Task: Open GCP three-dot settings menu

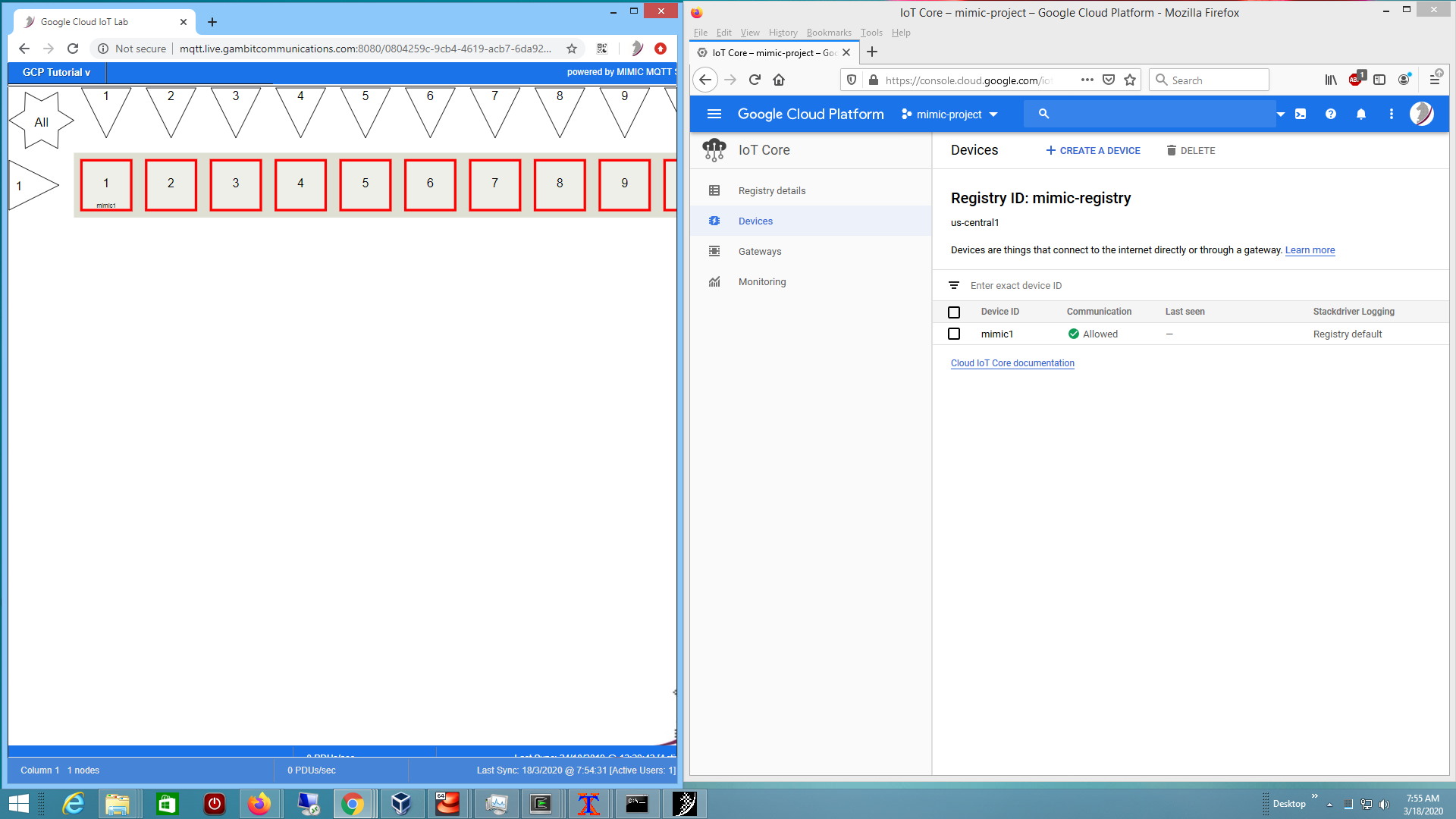Action: pos(1391,114)
